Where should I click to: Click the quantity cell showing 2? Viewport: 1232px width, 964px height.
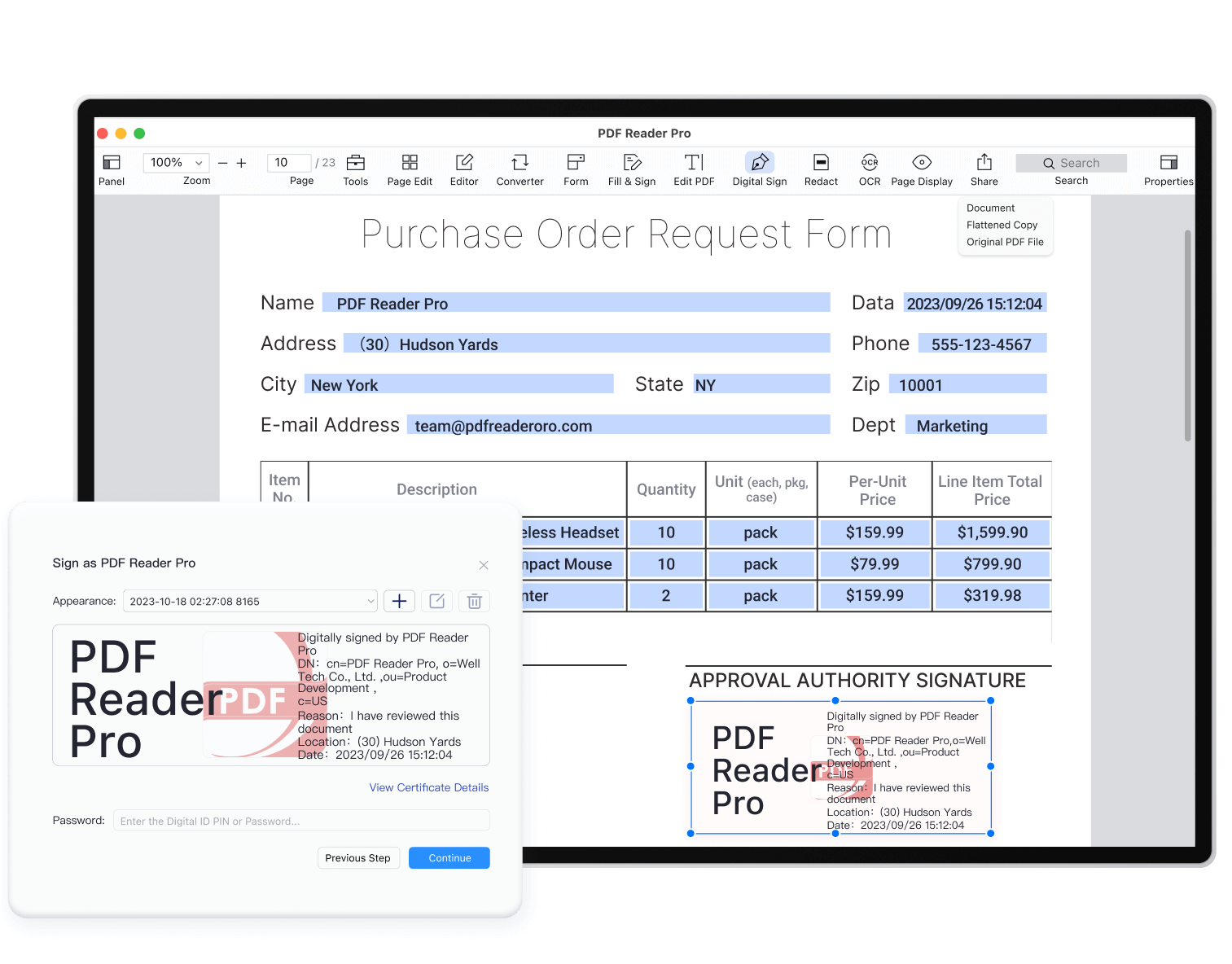tap(666, 596)
